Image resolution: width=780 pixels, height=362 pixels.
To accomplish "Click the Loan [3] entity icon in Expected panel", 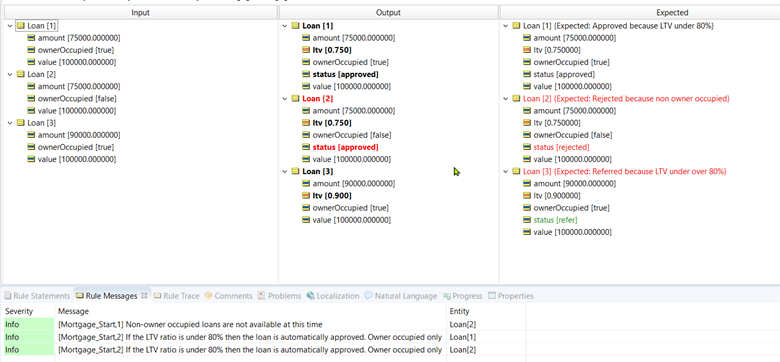I will click(516, 172).
